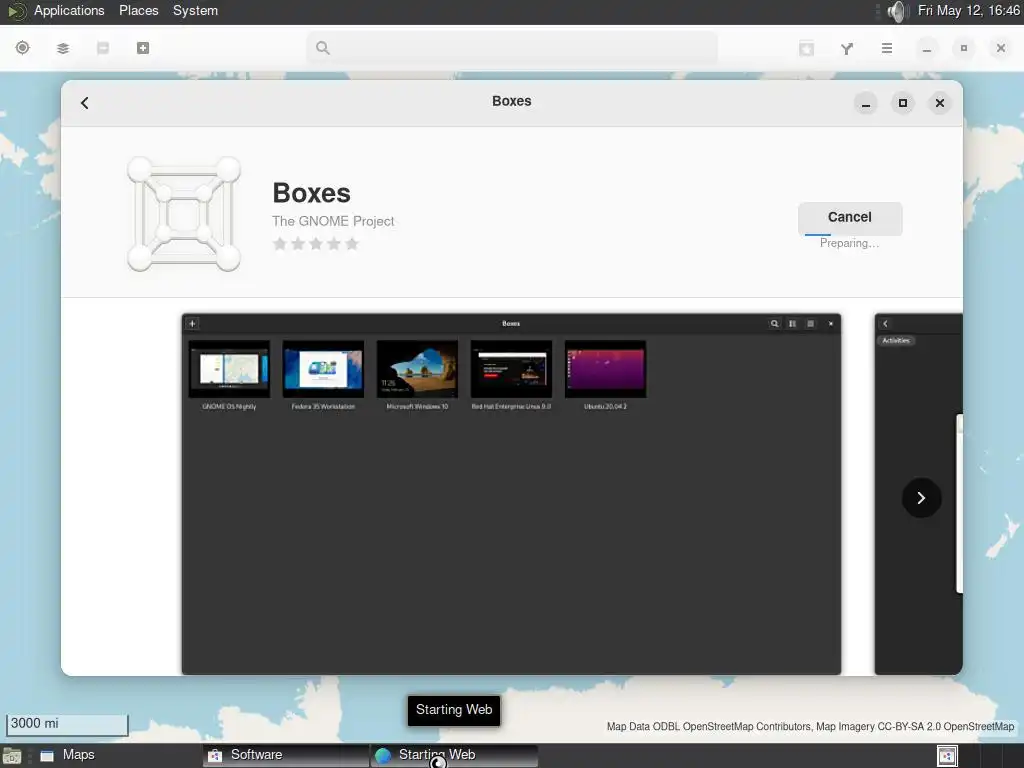Click the Maps zoom in plus icon
The image size is (1024, 768).
coord(143,48)
